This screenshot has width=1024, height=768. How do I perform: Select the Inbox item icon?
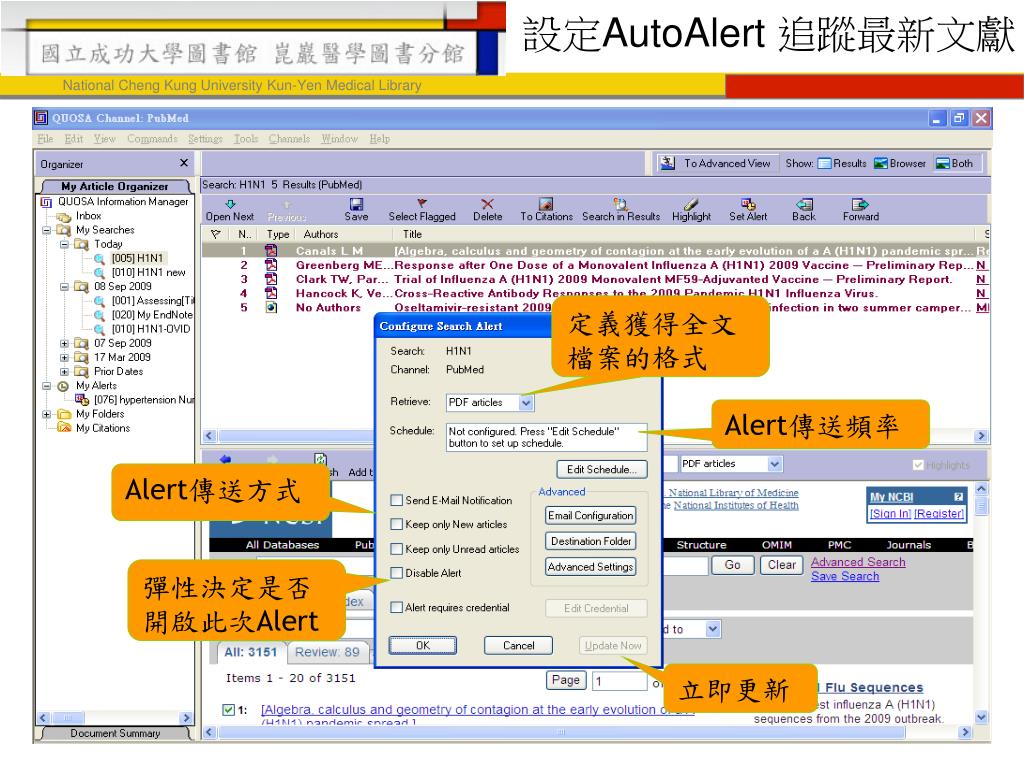(64, 216)
